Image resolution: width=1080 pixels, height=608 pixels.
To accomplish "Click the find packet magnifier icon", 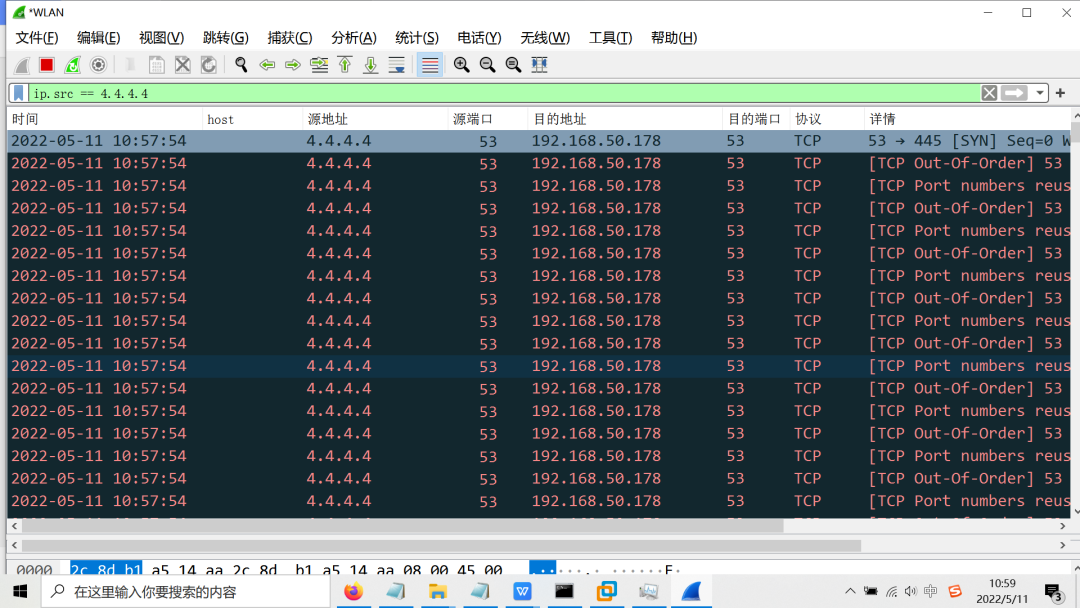I will click(x=241, y=65).
